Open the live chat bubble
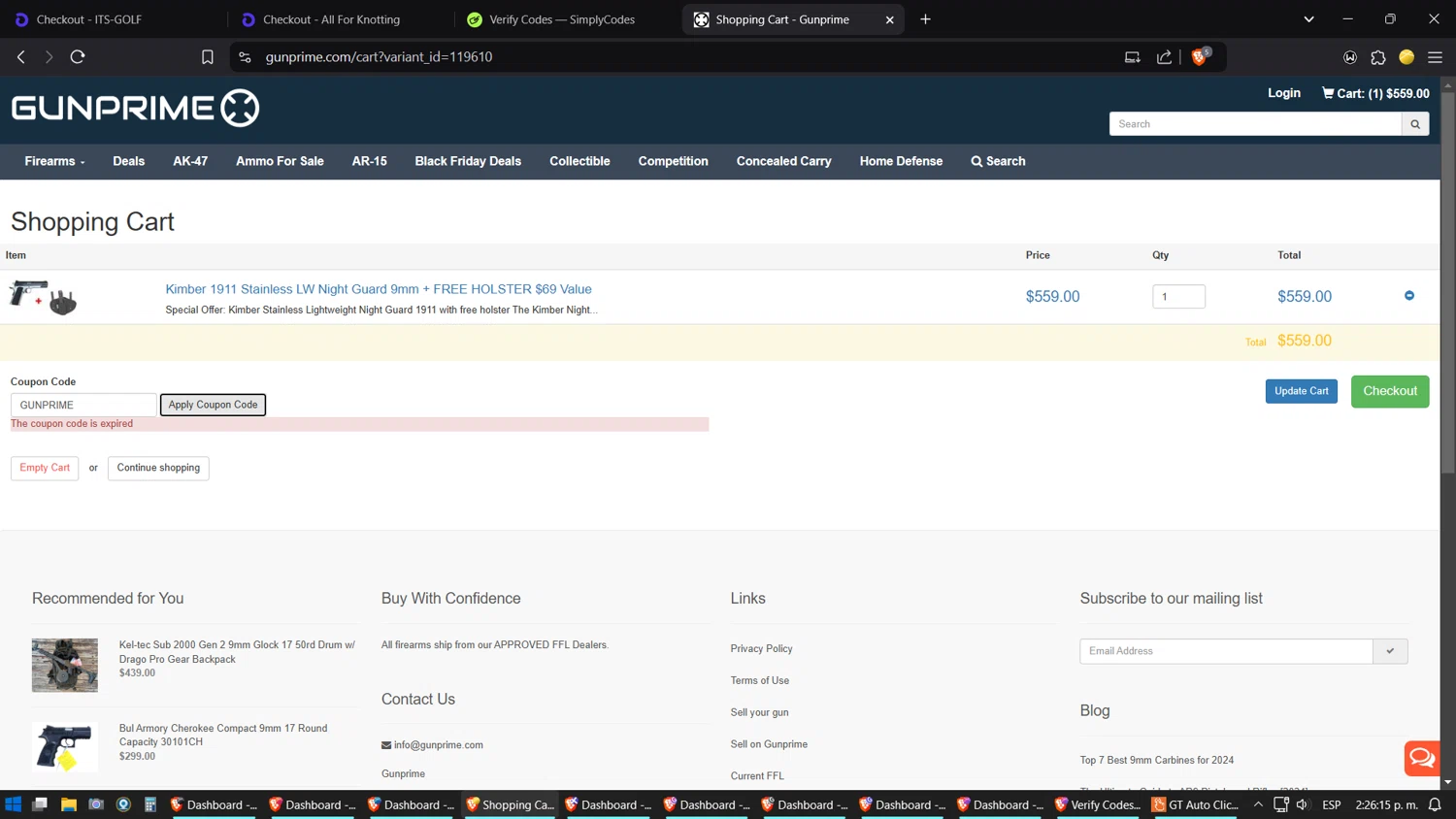This screenshot has width=1456, height=819. [1421, 758]
